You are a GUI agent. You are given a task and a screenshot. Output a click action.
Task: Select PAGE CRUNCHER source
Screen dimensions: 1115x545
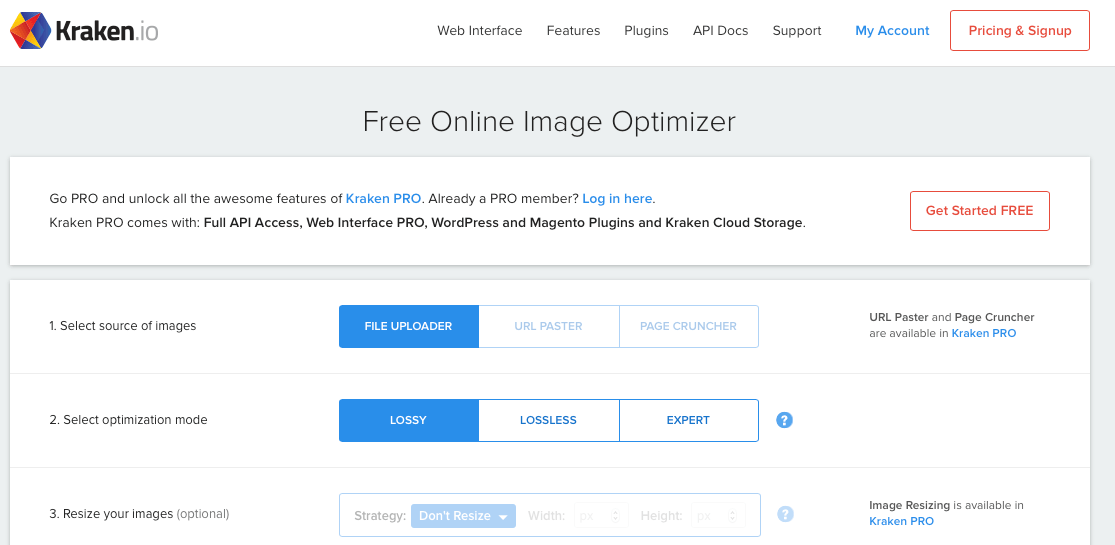click(688, 327)
